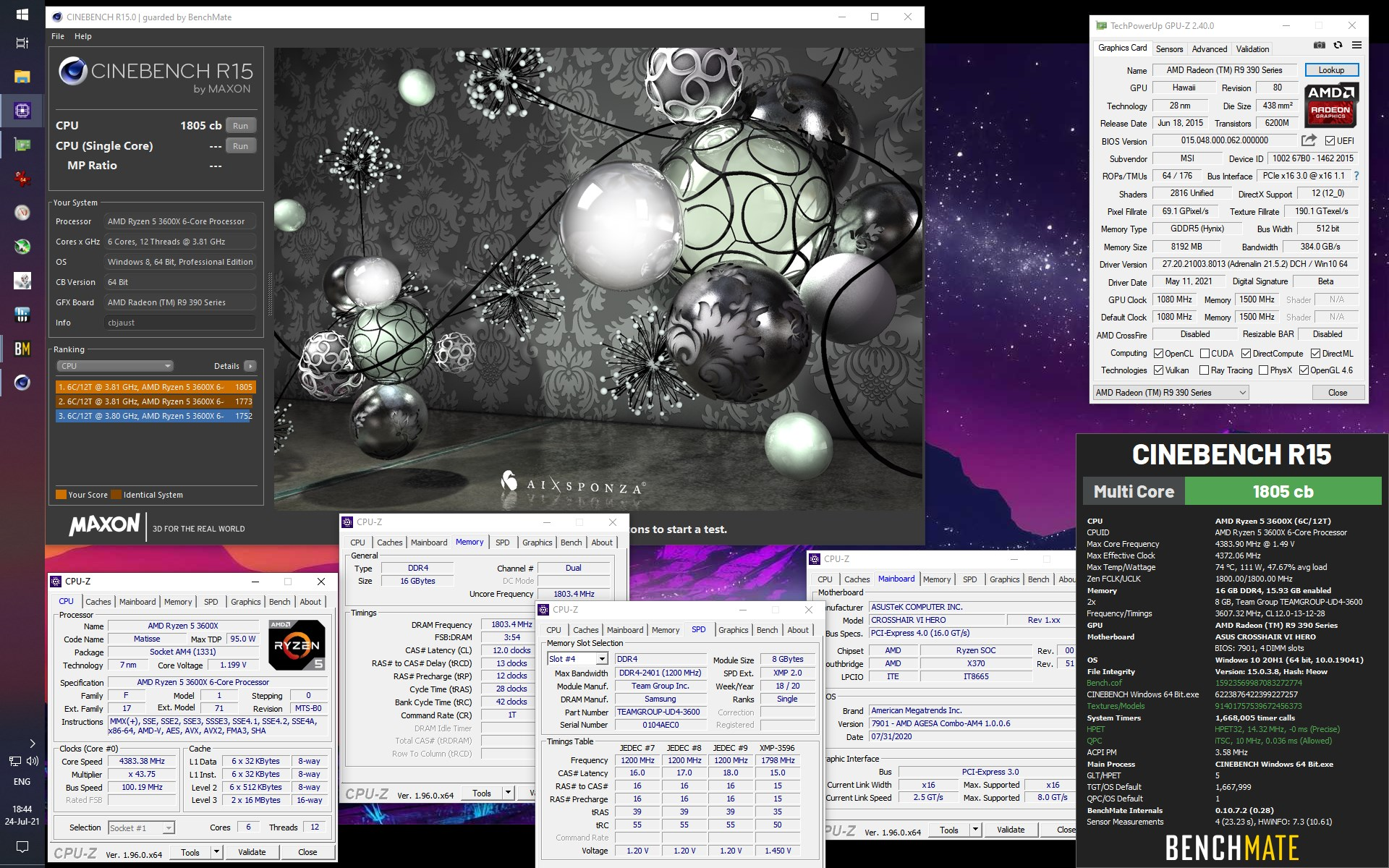Click the GPU-Z title bar application icon
Screen dimensions: 1389x868
pos(1101,25)
